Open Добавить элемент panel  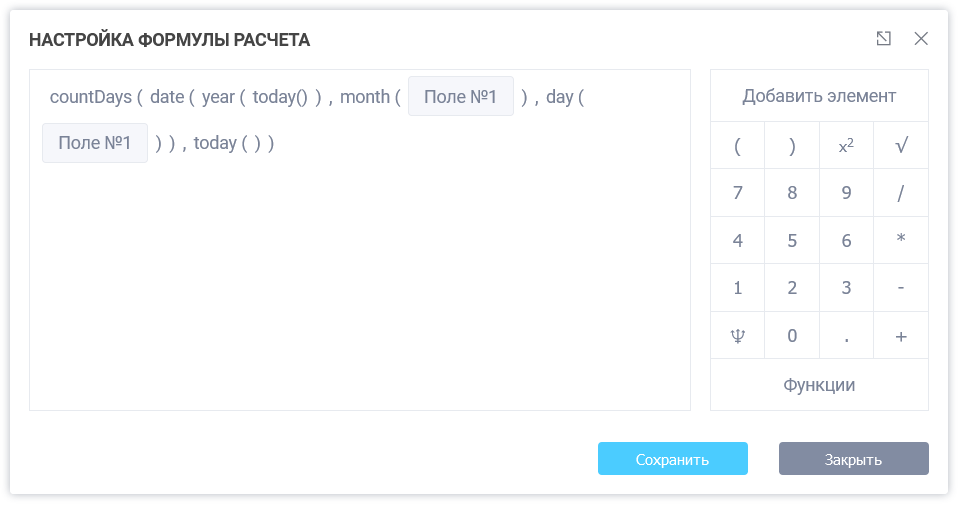[819, 96]
